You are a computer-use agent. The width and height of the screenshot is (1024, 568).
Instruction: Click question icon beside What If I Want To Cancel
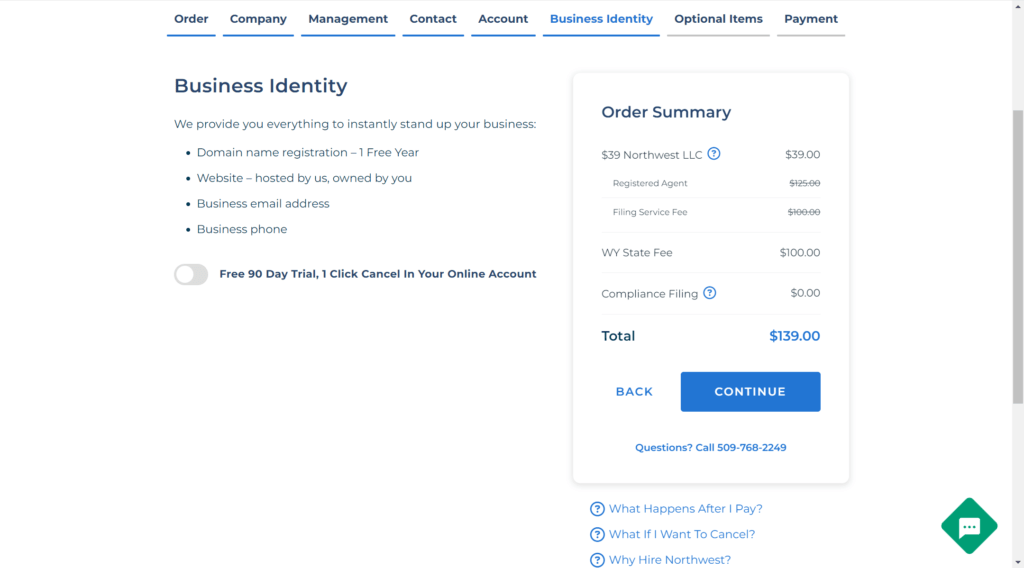click(x=597, y=534)
